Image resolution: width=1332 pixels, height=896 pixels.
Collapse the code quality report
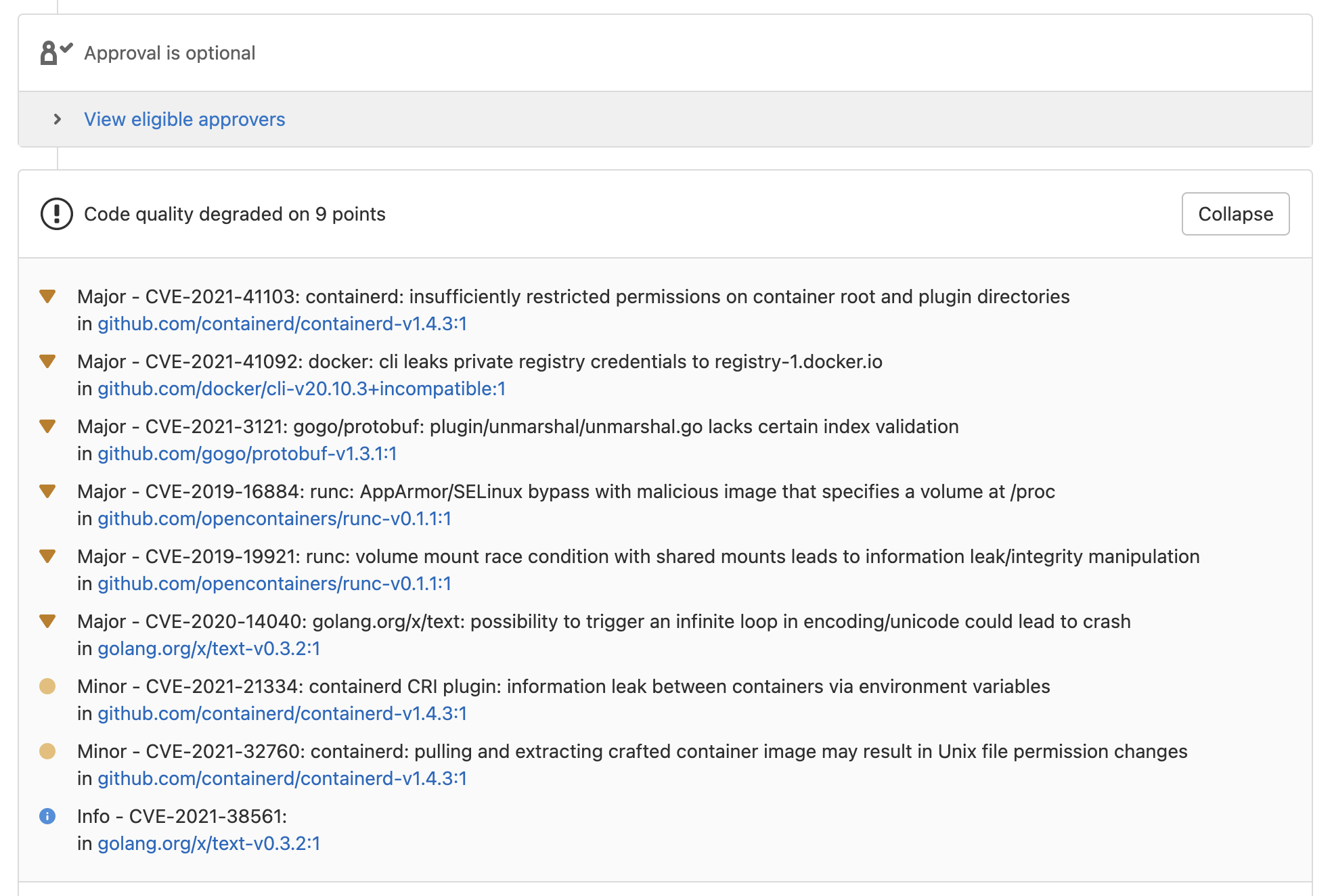1235,214
